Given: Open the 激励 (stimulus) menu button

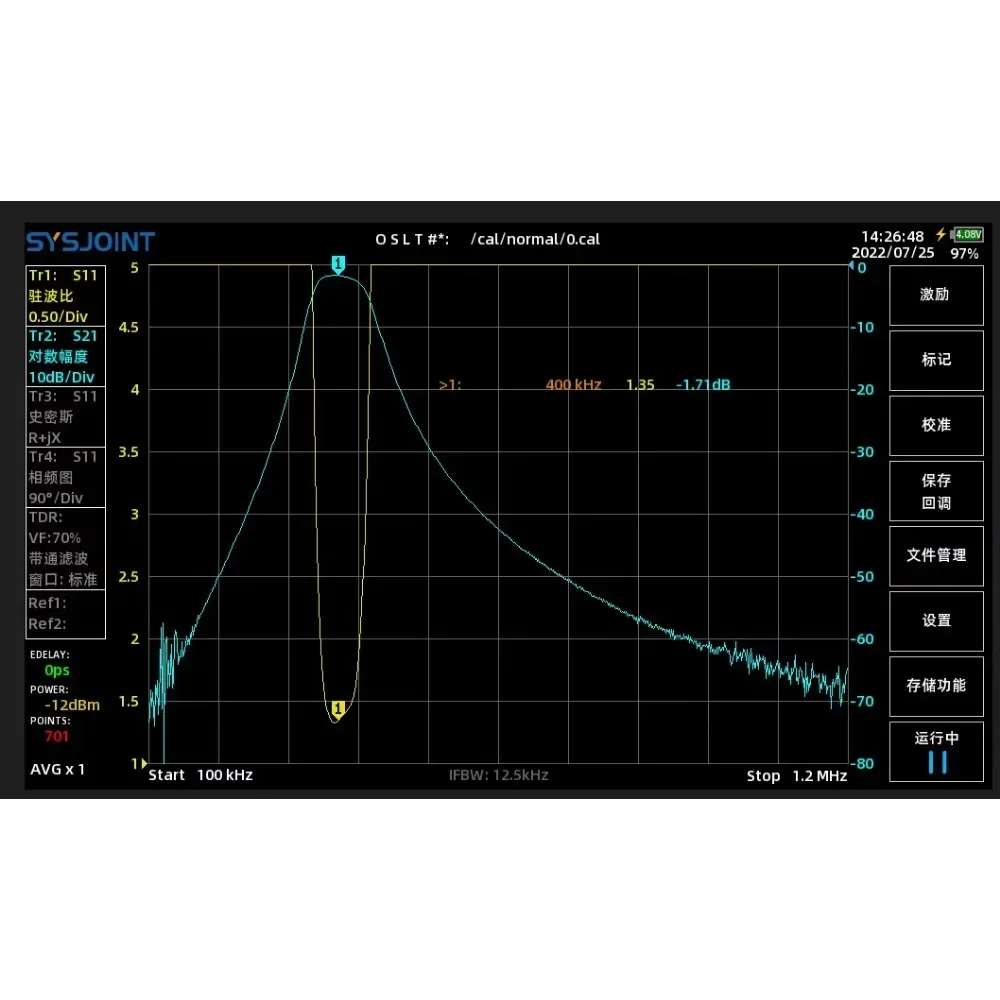Looking at the screenshot, I should point(936,295).
